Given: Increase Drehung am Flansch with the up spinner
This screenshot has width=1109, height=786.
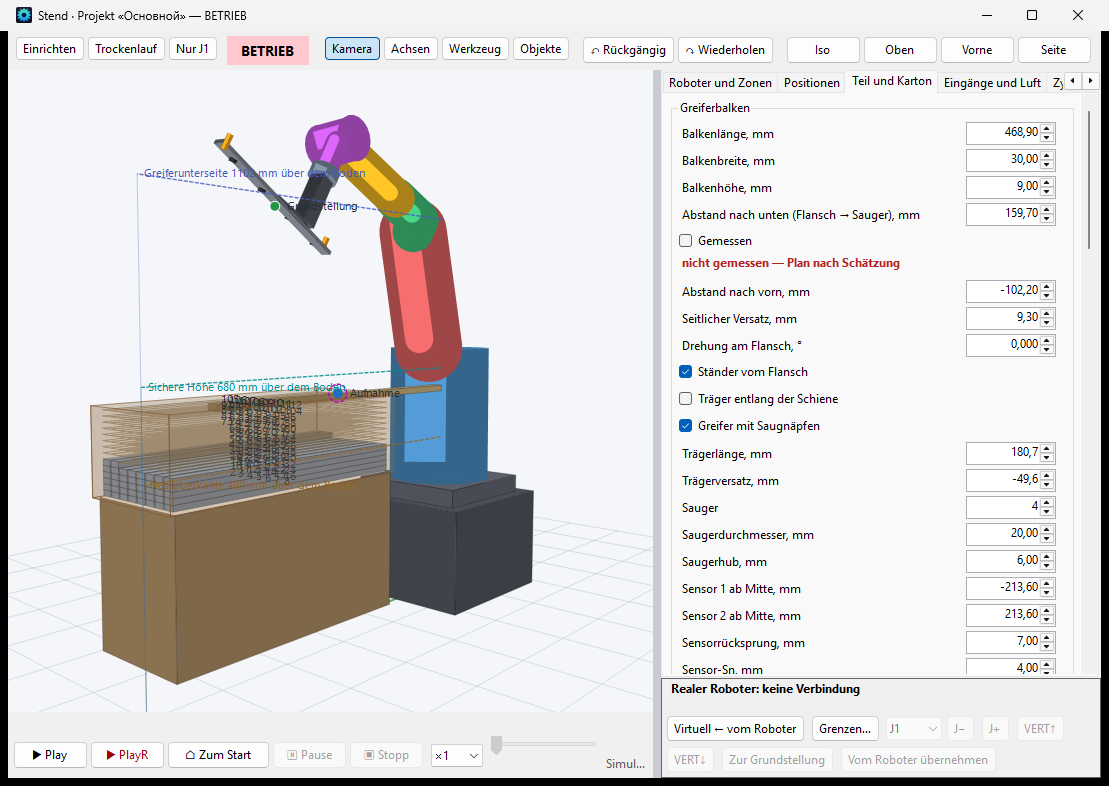Looking at the screenshot, I should click(x=1047, y=340).
